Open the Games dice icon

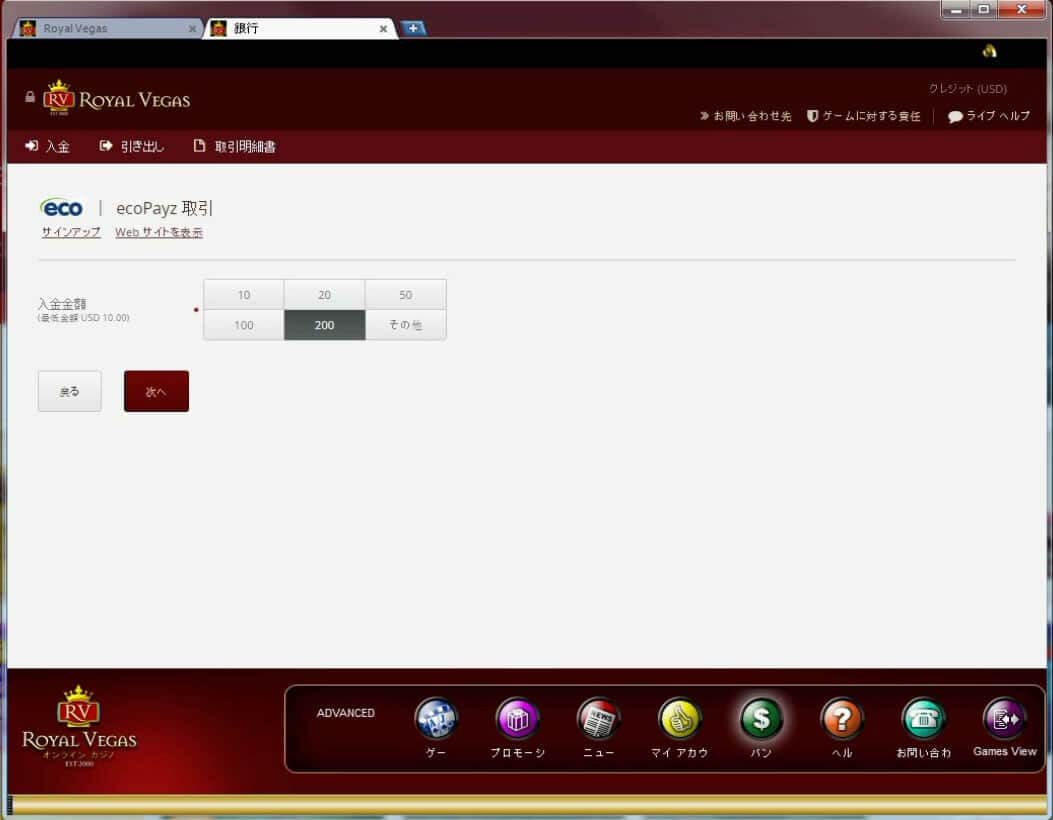pos(436,719)
